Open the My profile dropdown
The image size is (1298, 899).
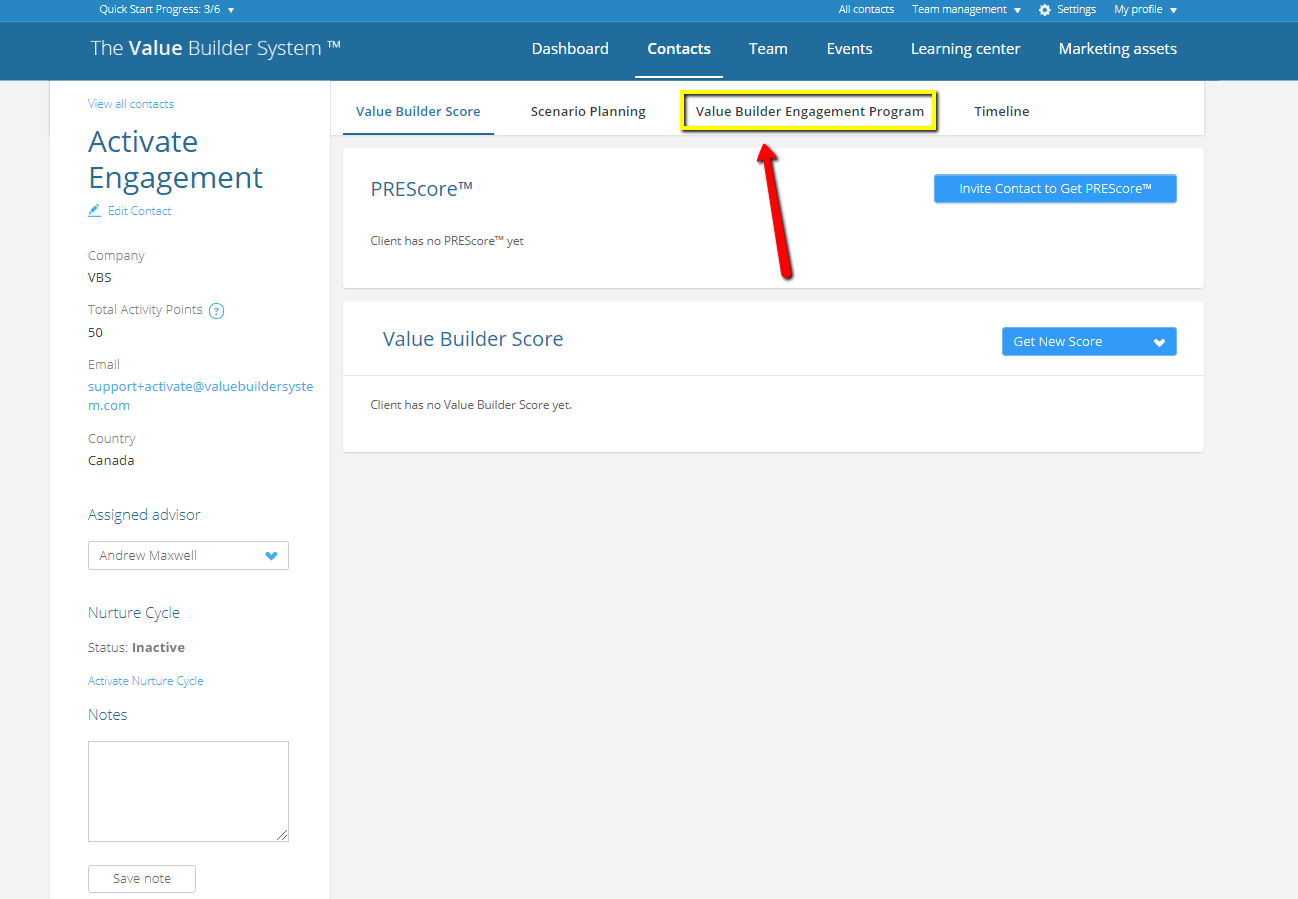pos(1145,9)
